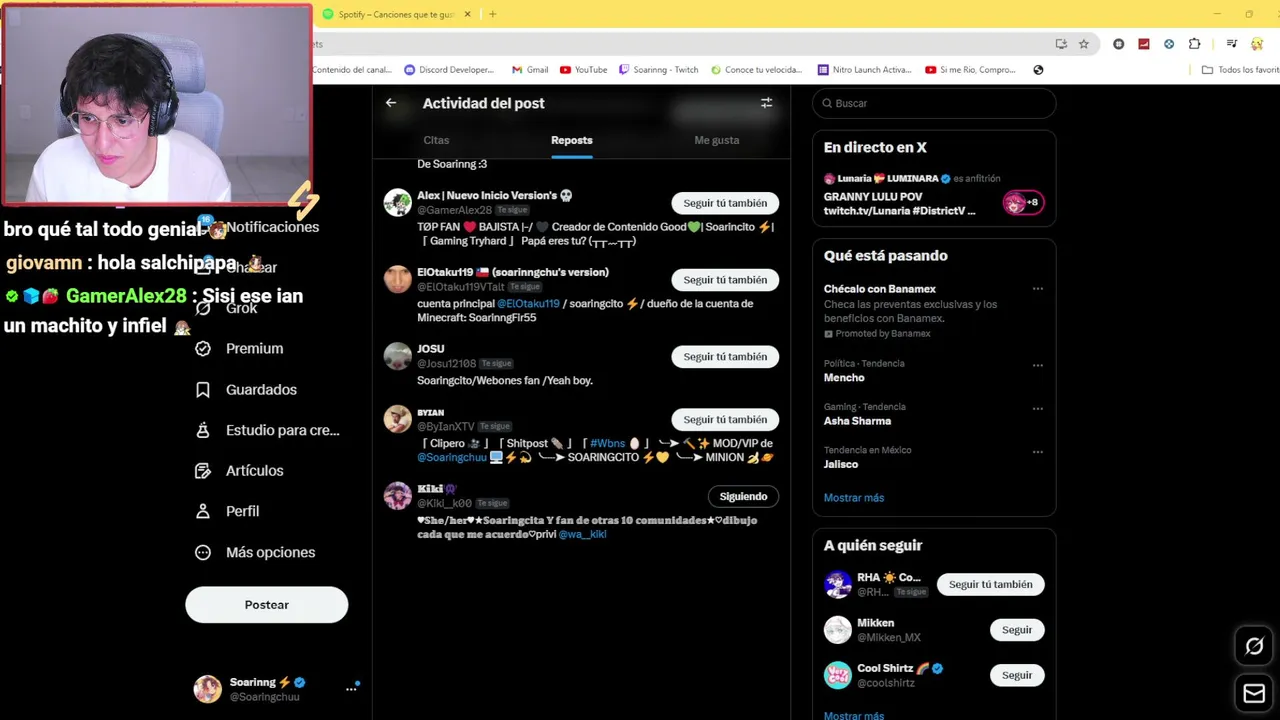Switch to the Citas tab
1280x720 pixels.
coord(436,140)
